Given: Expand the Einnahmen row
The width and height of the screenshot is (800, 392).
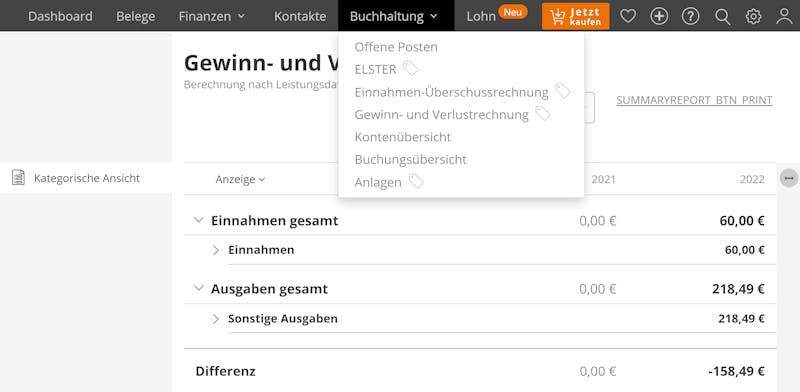Looking at the screenshot, I should click(x=216, y=250).
